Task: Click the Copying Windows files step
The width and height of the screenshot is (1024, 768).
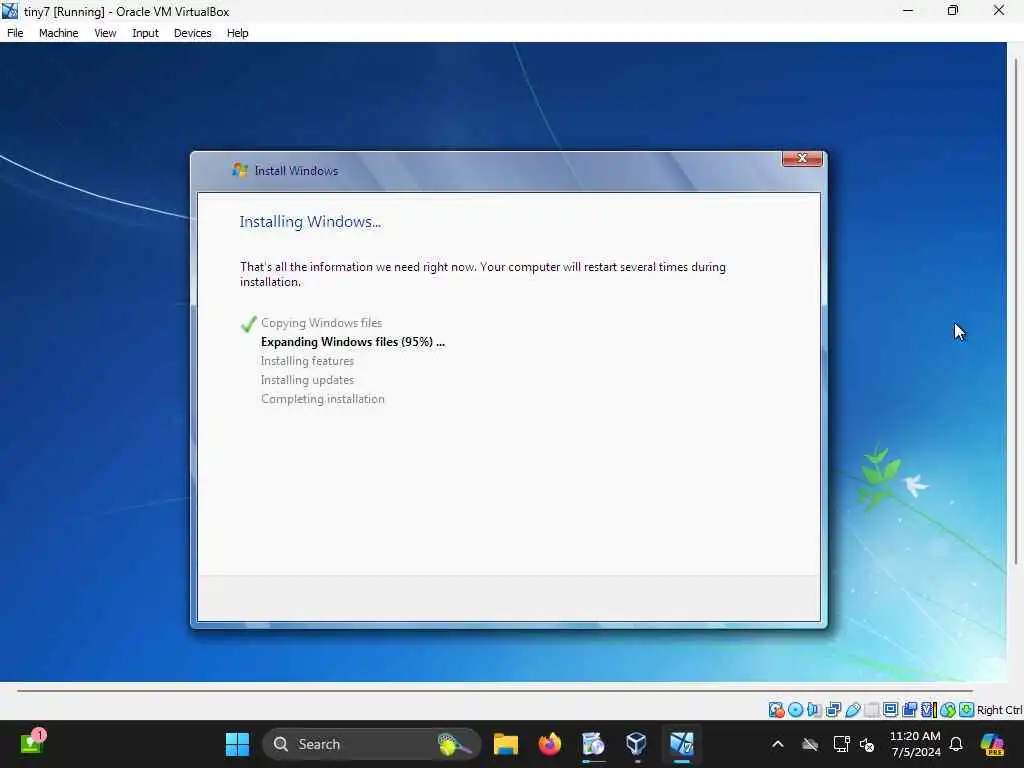Action: tap(321, 323)
